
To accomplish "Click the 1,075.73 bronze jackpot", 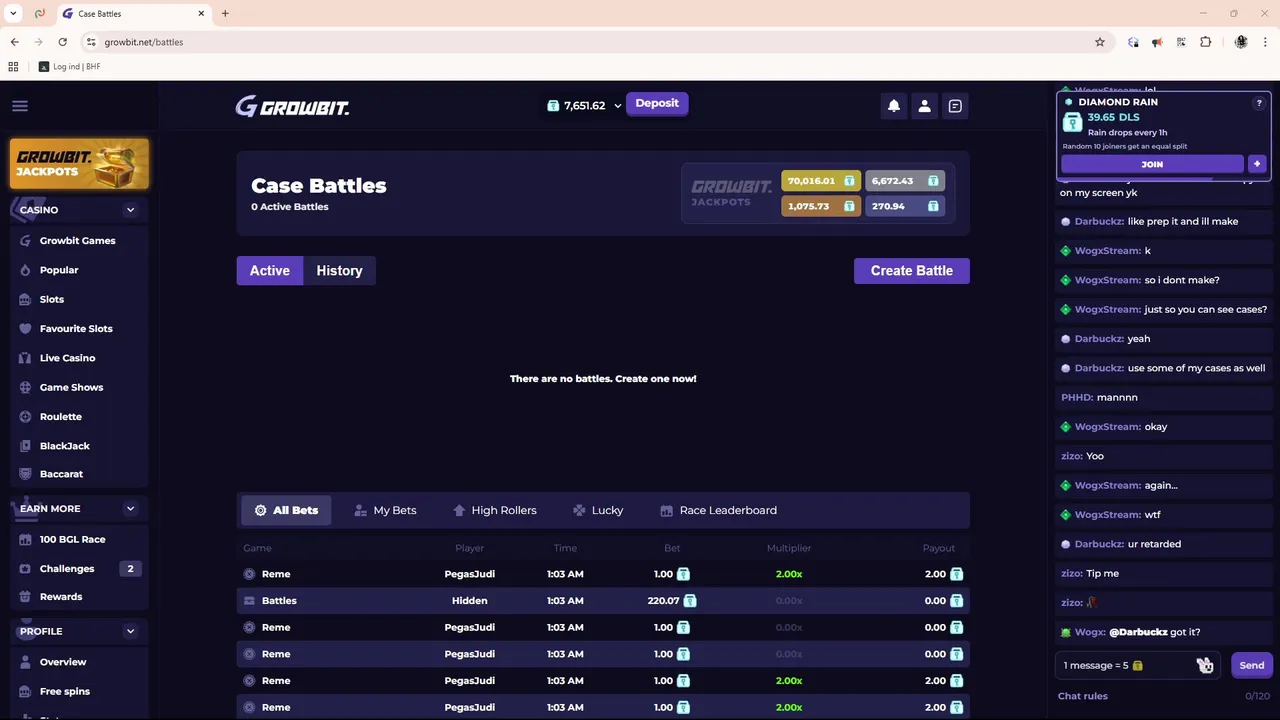I will pyautogui.click(x=821, y=206).
